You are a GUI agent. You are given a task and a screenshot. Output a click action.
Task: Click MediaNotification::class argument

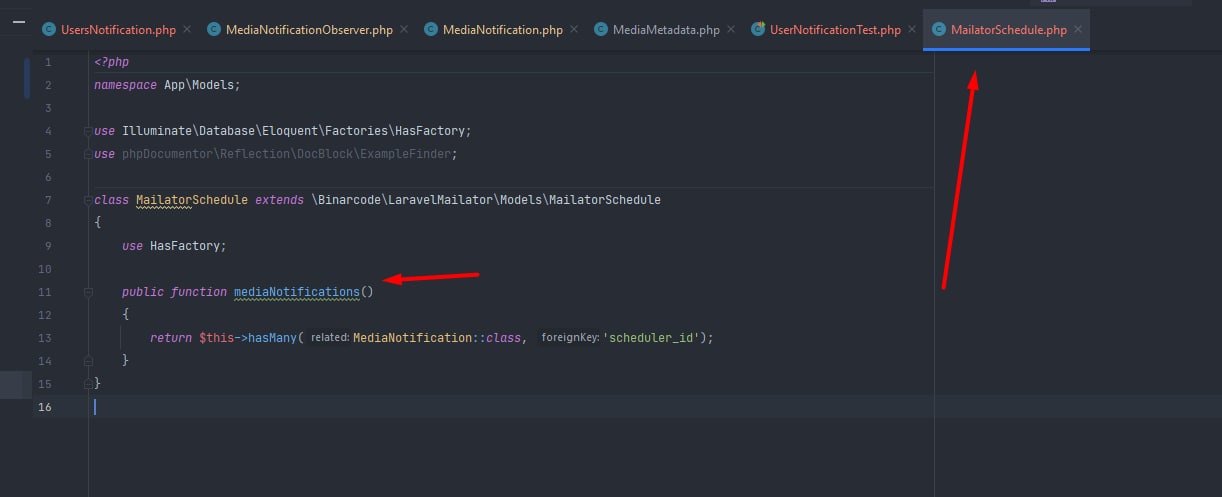point(439,338)
